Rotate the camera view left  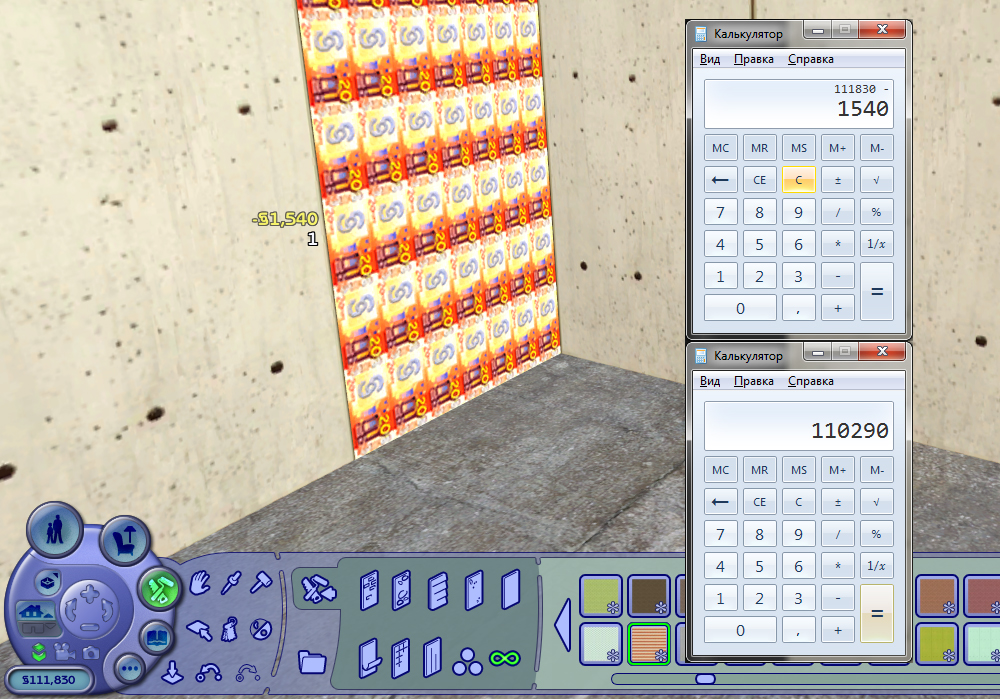tap(70, 611)
